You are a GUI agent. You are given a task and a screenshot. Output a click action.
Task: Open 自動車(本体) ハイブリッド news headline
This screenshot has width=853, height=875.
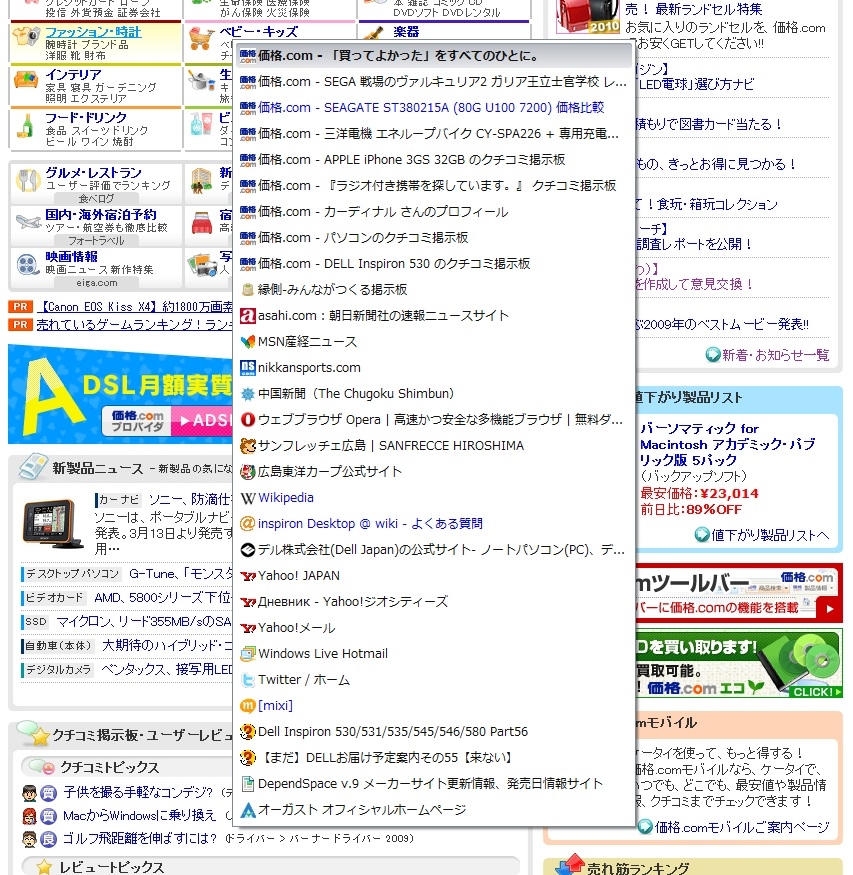[167, 646]
